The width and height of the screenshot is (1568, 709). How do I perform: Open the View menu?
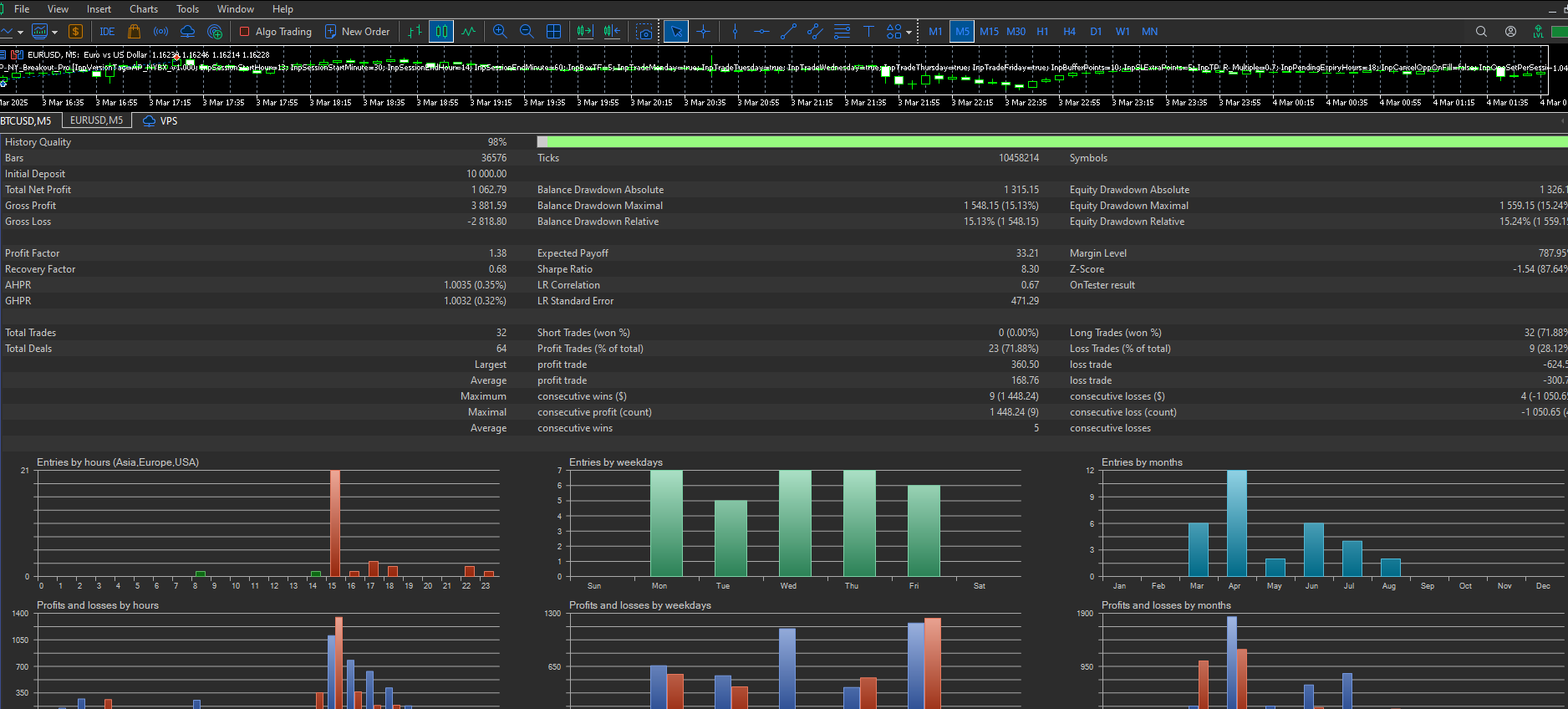pyautogui.click(x=58, y=9)
